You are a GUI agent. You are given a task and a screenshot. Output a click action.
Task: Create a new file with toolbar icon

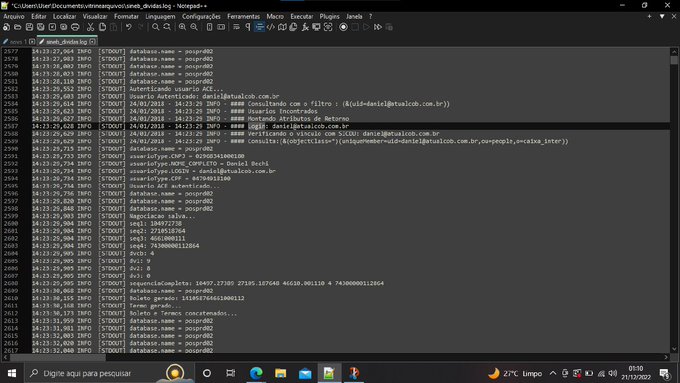7,27
